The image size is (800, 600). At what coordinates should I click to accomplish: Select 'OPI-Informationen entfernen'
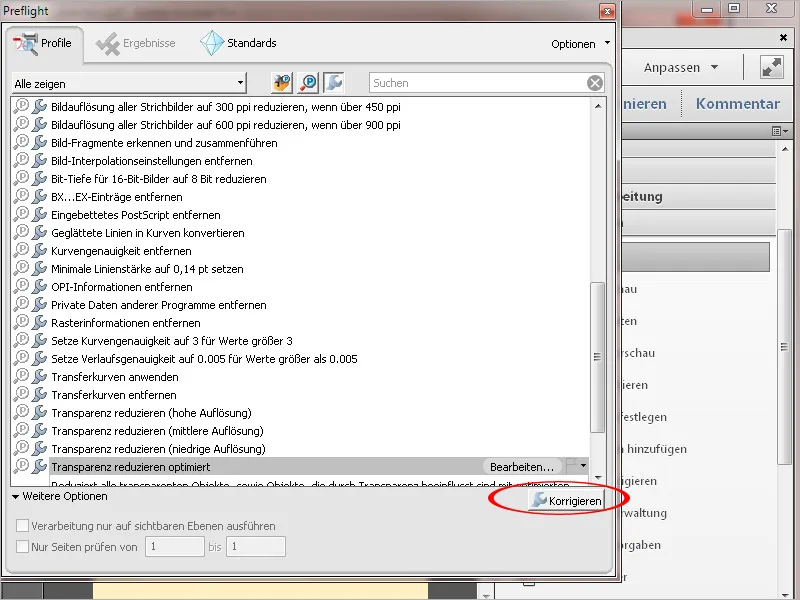point(122,287)
